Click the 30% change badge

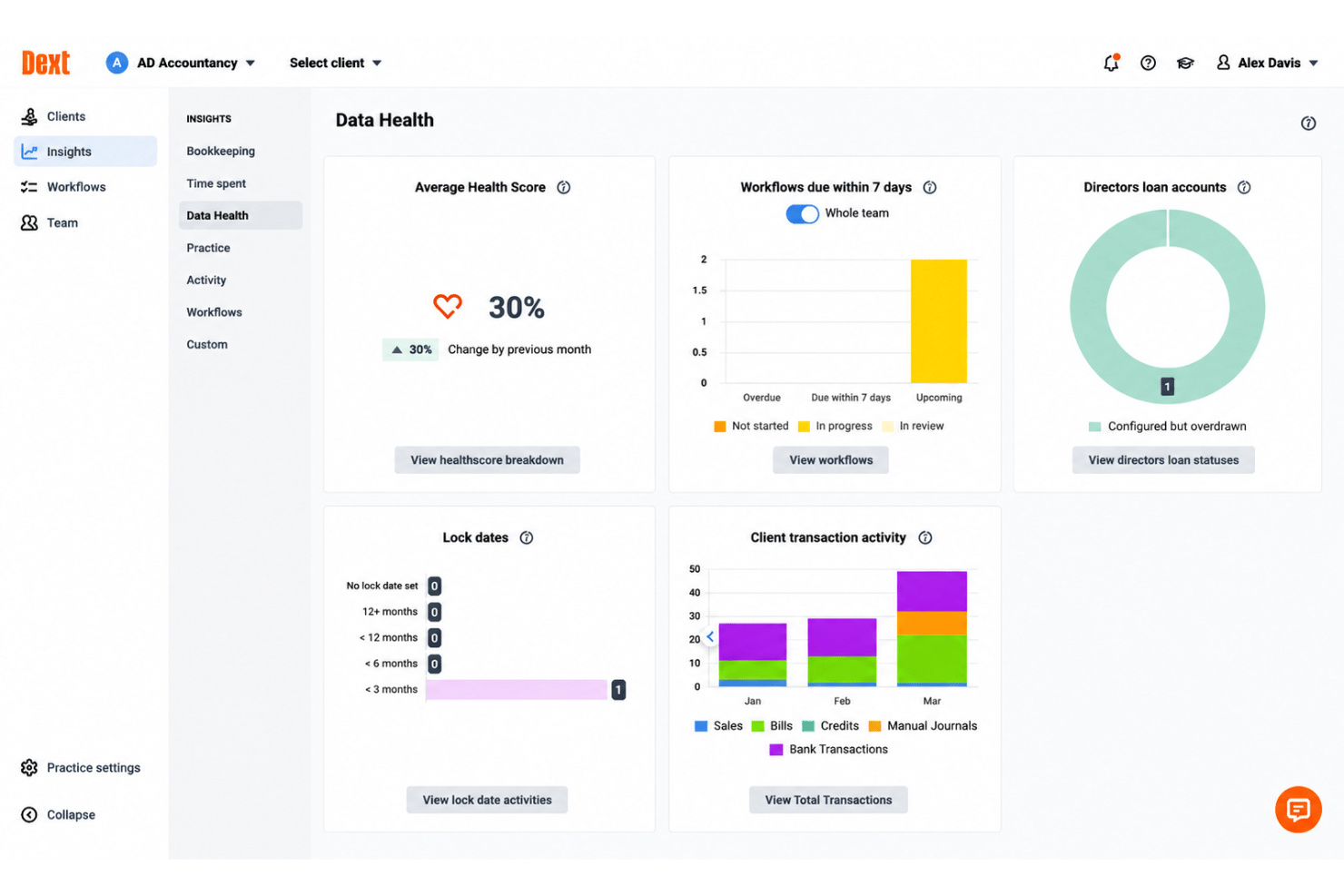click(410, 350)
